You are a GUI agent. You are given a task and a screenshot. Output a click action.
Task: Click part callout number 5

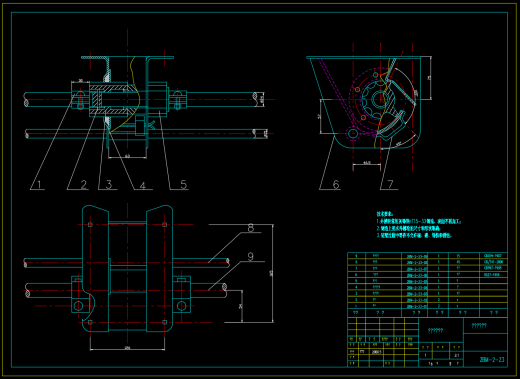coord(184,184)
